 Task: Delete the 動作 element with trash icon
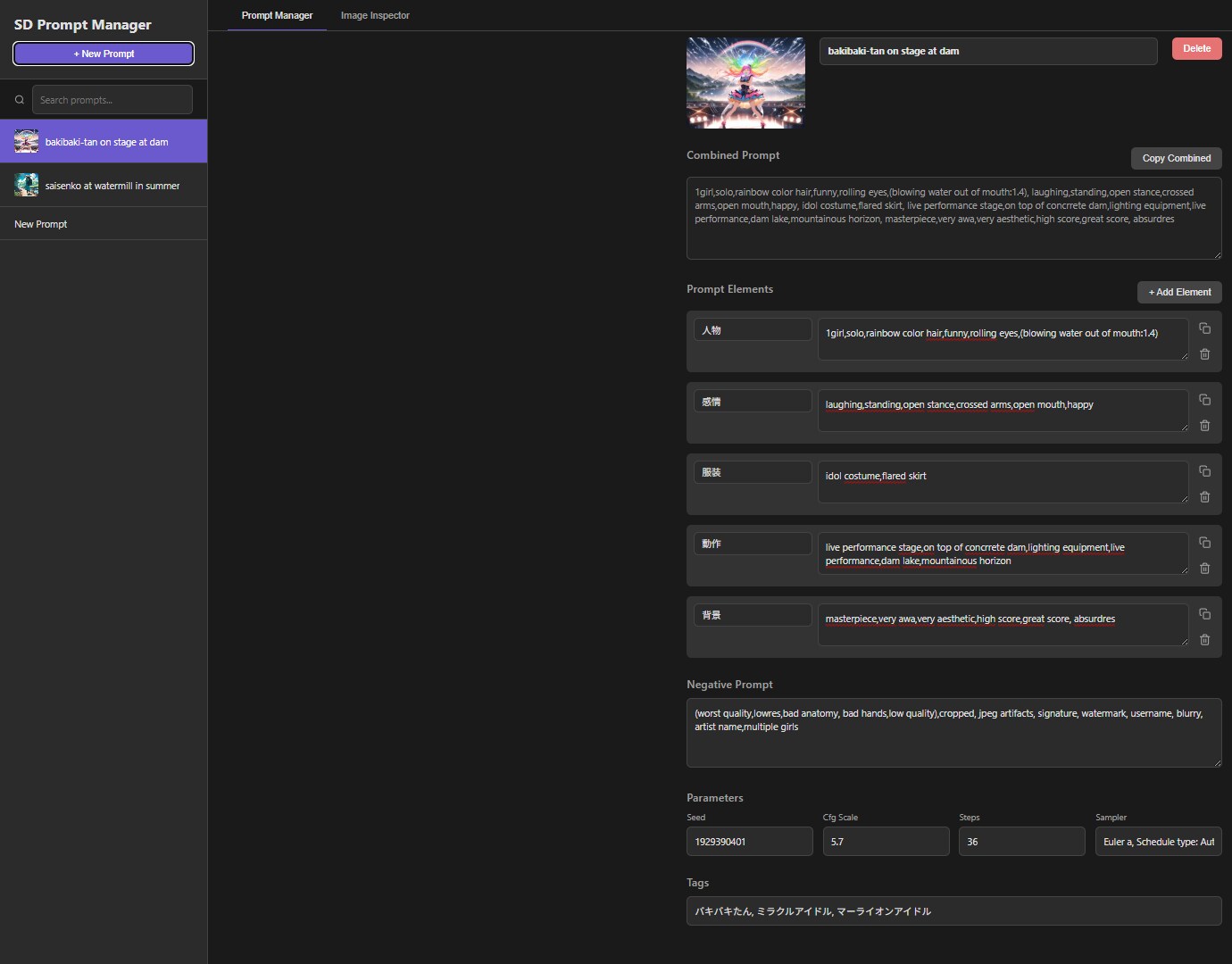pos(1204,569)
